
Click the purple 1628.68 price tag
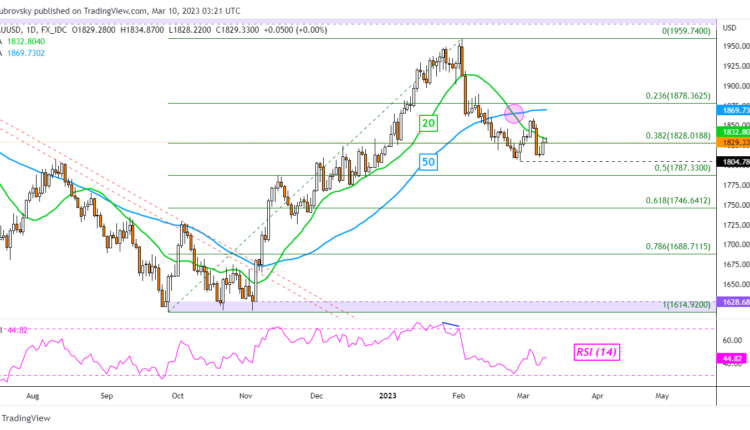click(733, 301)
